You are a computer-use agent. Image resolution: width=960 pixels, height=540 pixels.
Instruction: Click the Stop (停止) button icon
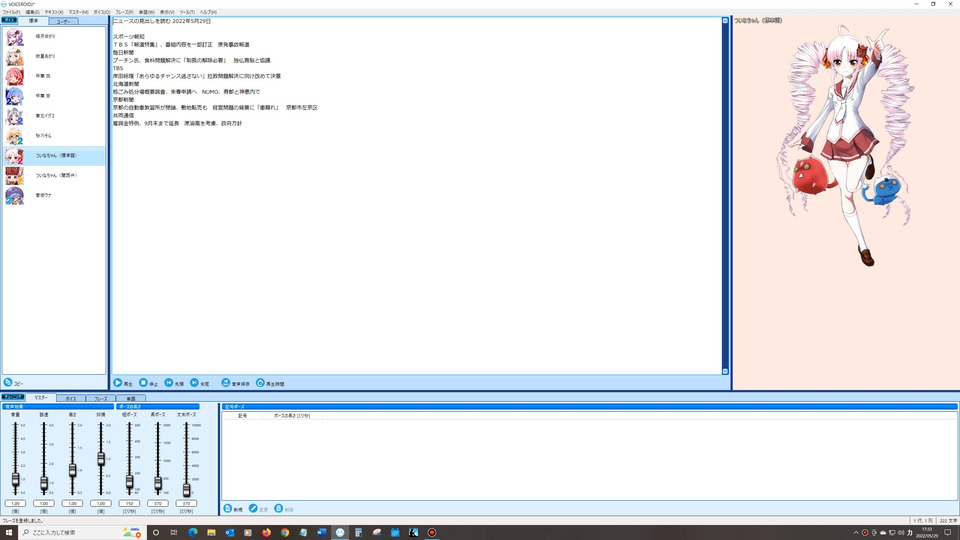143,383
